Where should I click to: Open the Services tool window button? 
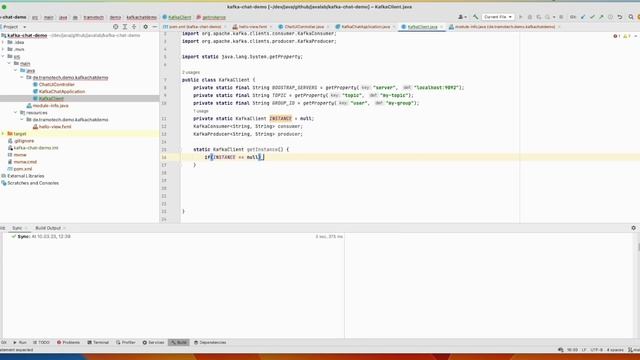click(153, 342)
